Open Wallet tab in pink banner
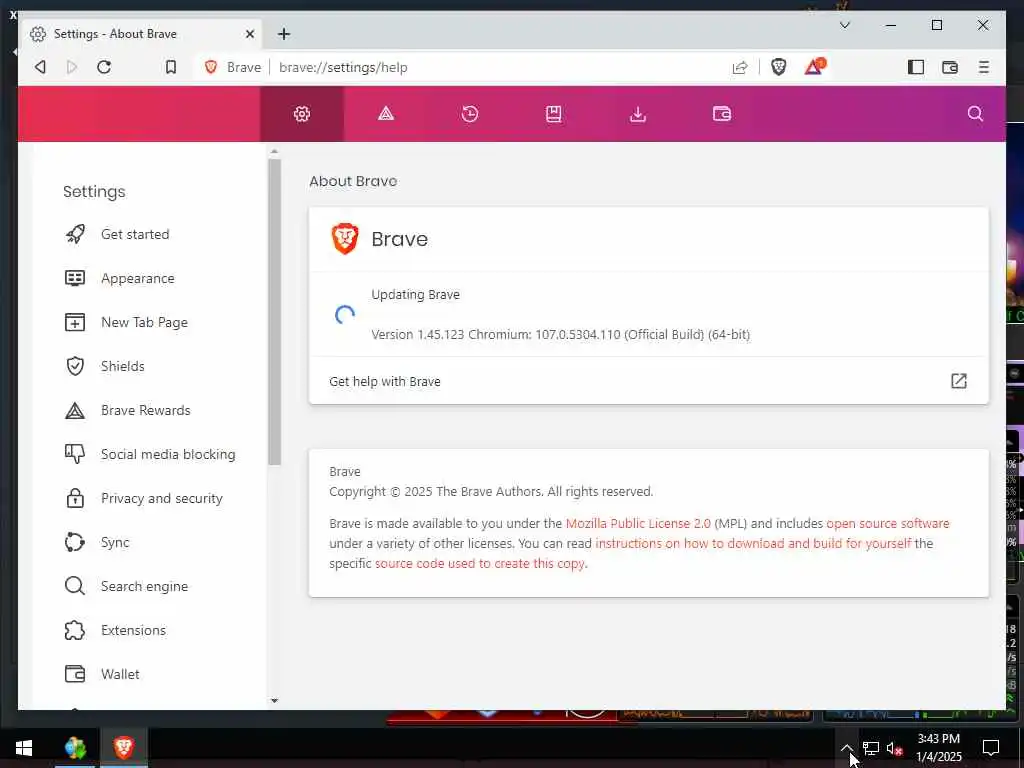 (x=722, y=114)
